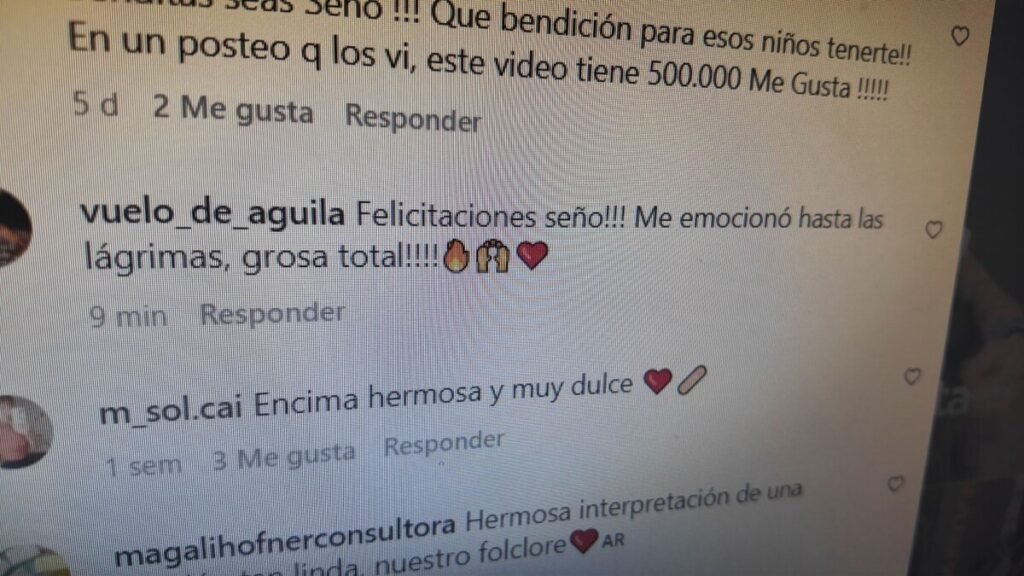Click the 9 min comment timestamp

(129, 317)
